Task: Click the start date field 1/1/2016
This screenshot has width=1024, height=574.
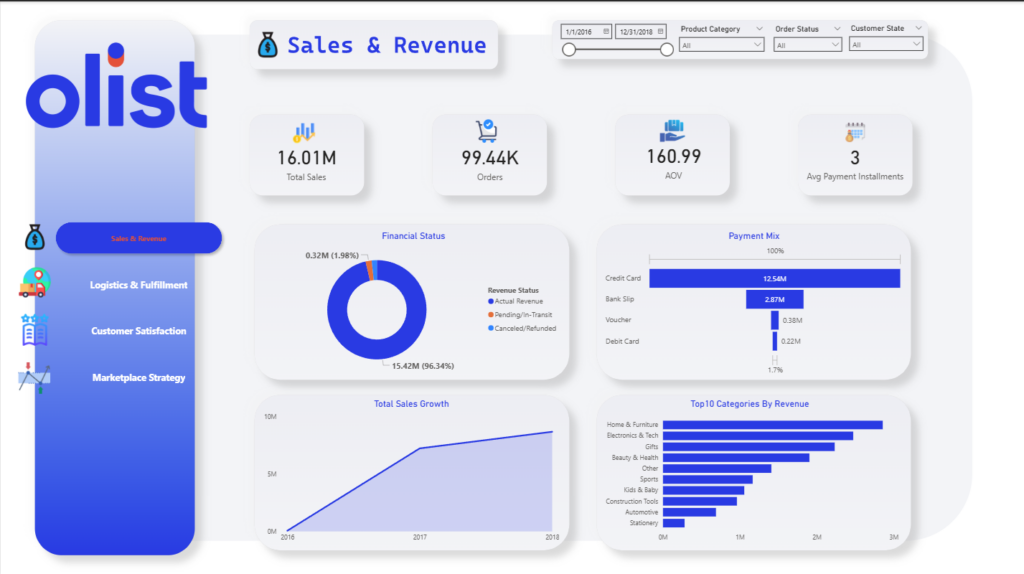Action: tap(586, 31)
